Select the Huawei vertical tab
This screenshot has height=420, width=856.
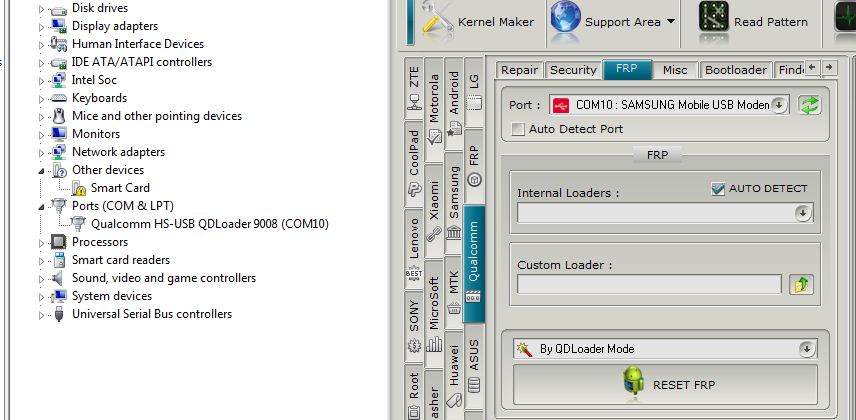point(454,376)
